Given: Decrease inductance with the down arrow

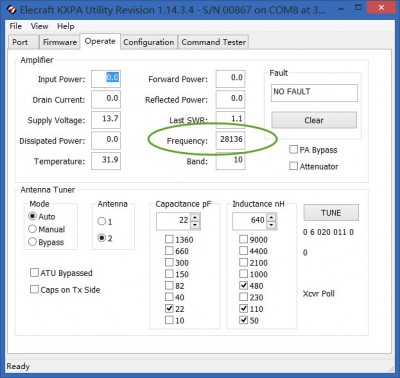Looking at the screenshot, I should click(x=272, y=225).
